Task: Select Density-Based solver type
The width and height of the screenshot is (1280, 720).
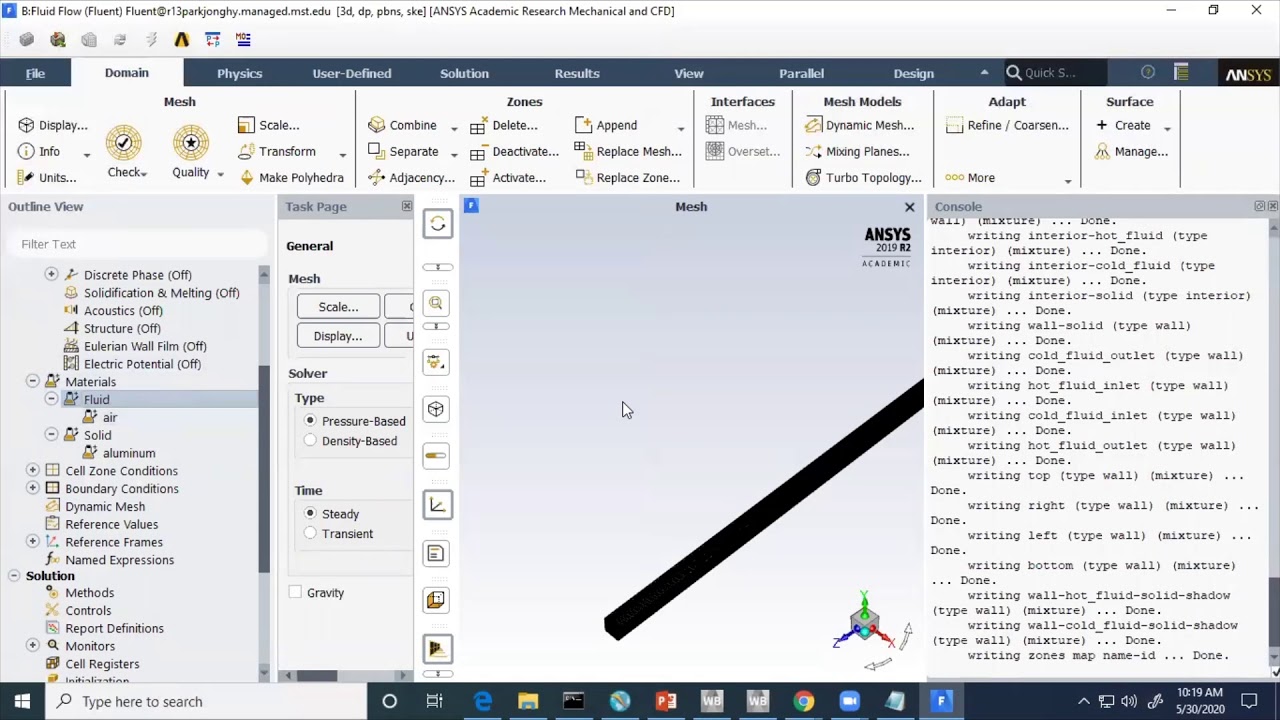Action: [310, 441]
